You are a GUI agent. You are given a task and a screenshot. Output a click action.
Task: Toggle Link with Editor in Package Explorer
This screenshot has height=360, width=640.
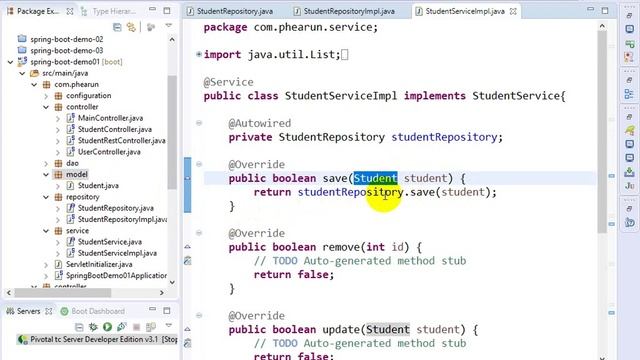[131, 27]
